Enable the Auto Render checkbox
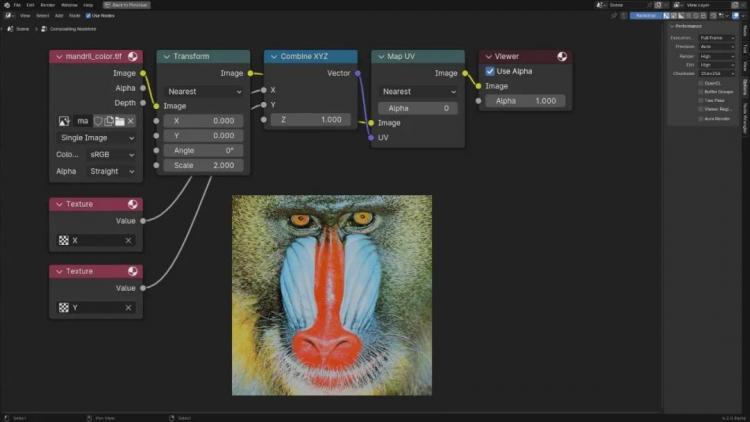Viewport: 750px width, 422px height. pyautogui.click(x=701, y=118)
